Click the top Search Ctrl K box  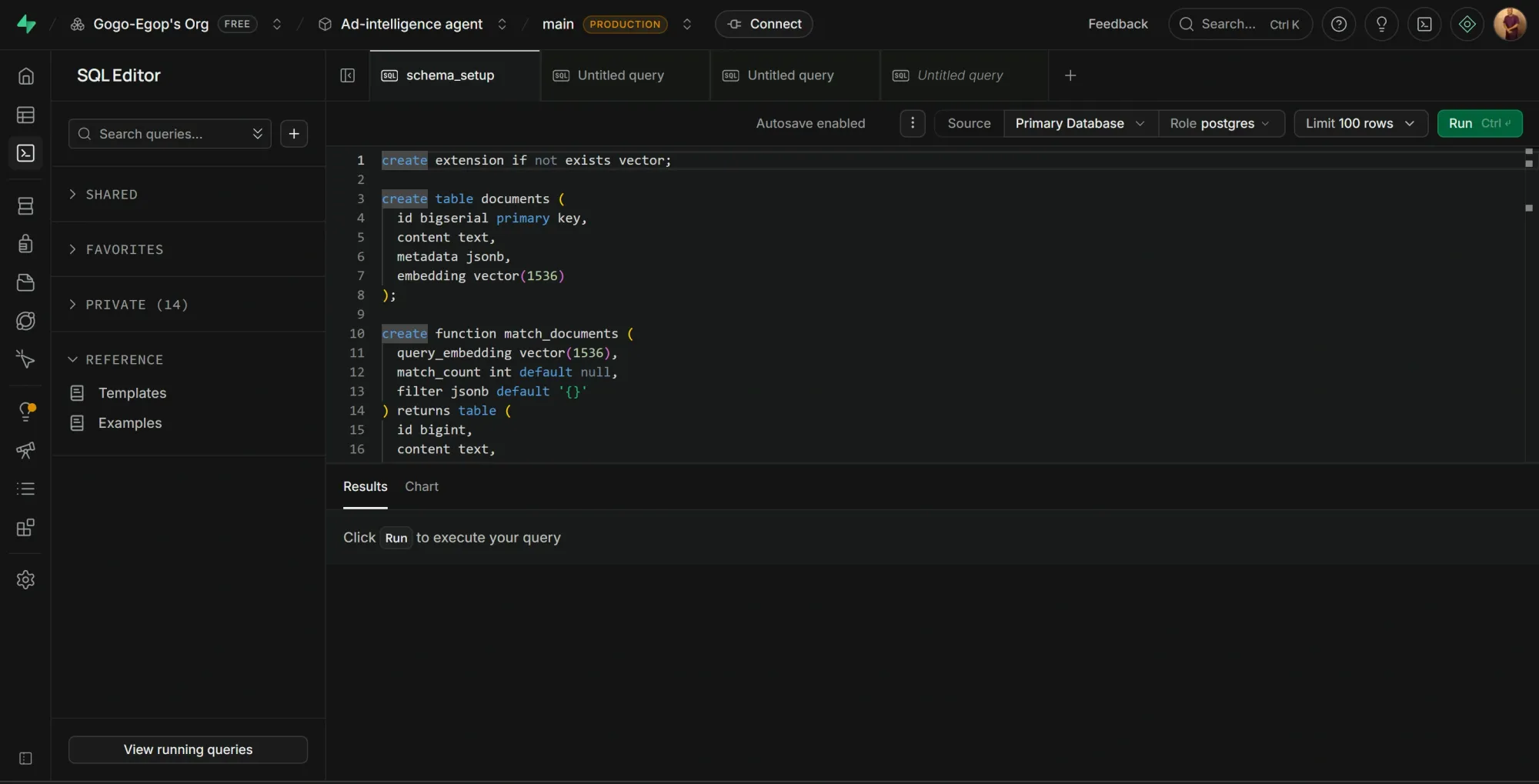click(x=1240, y=24)
